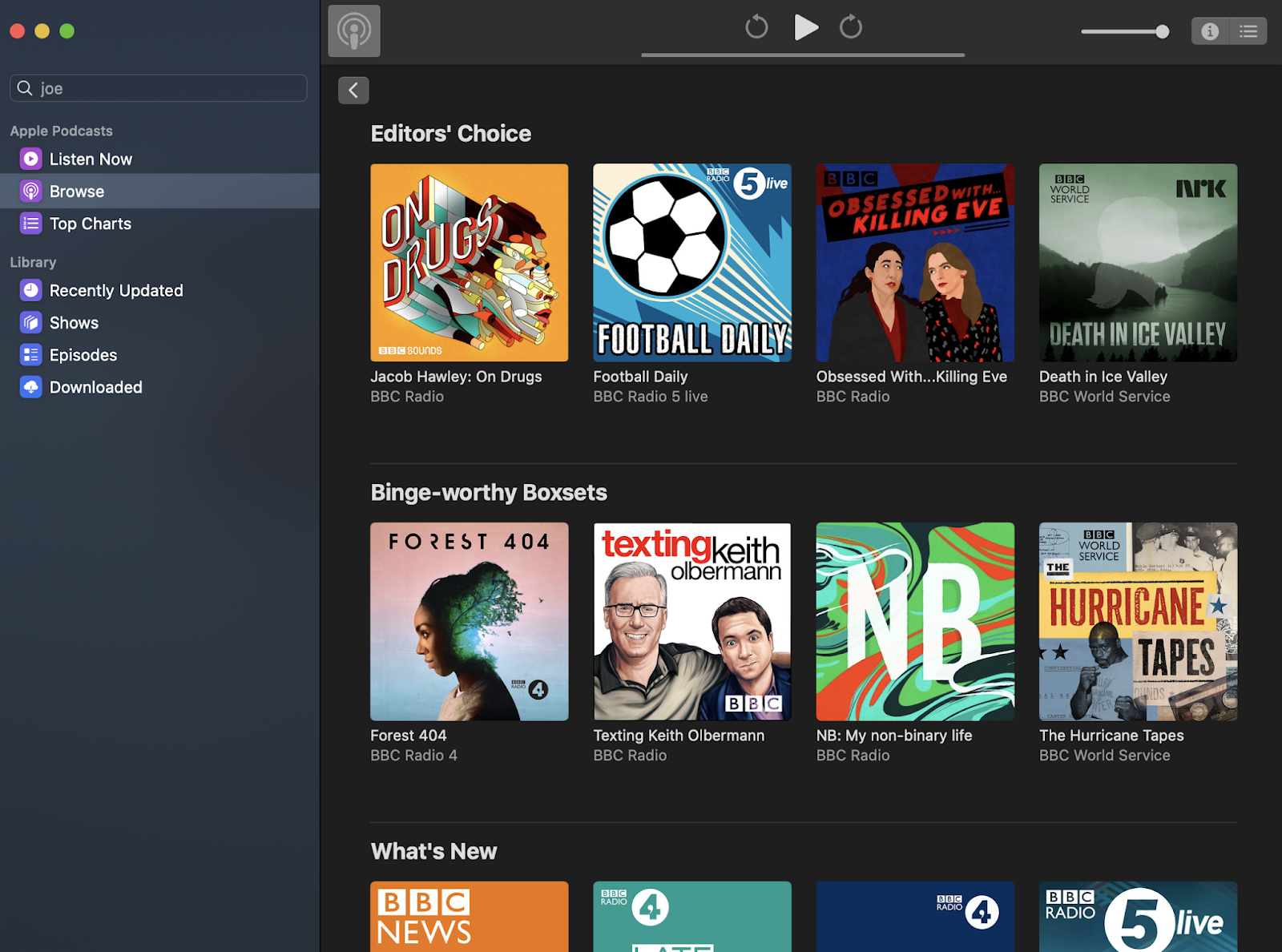This screenshot has height=952, width=1282.
Task: Click BBC World Service under Ice Valley
Action: tap(1104, 397)
